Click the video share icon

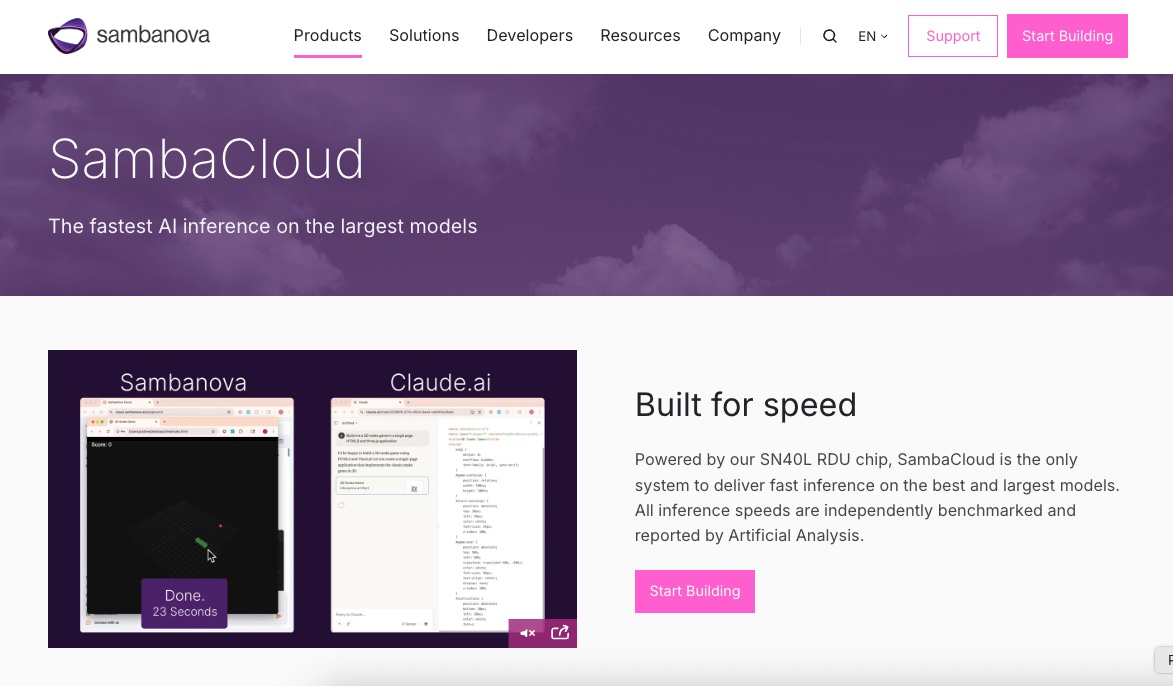tap(560, 633)
